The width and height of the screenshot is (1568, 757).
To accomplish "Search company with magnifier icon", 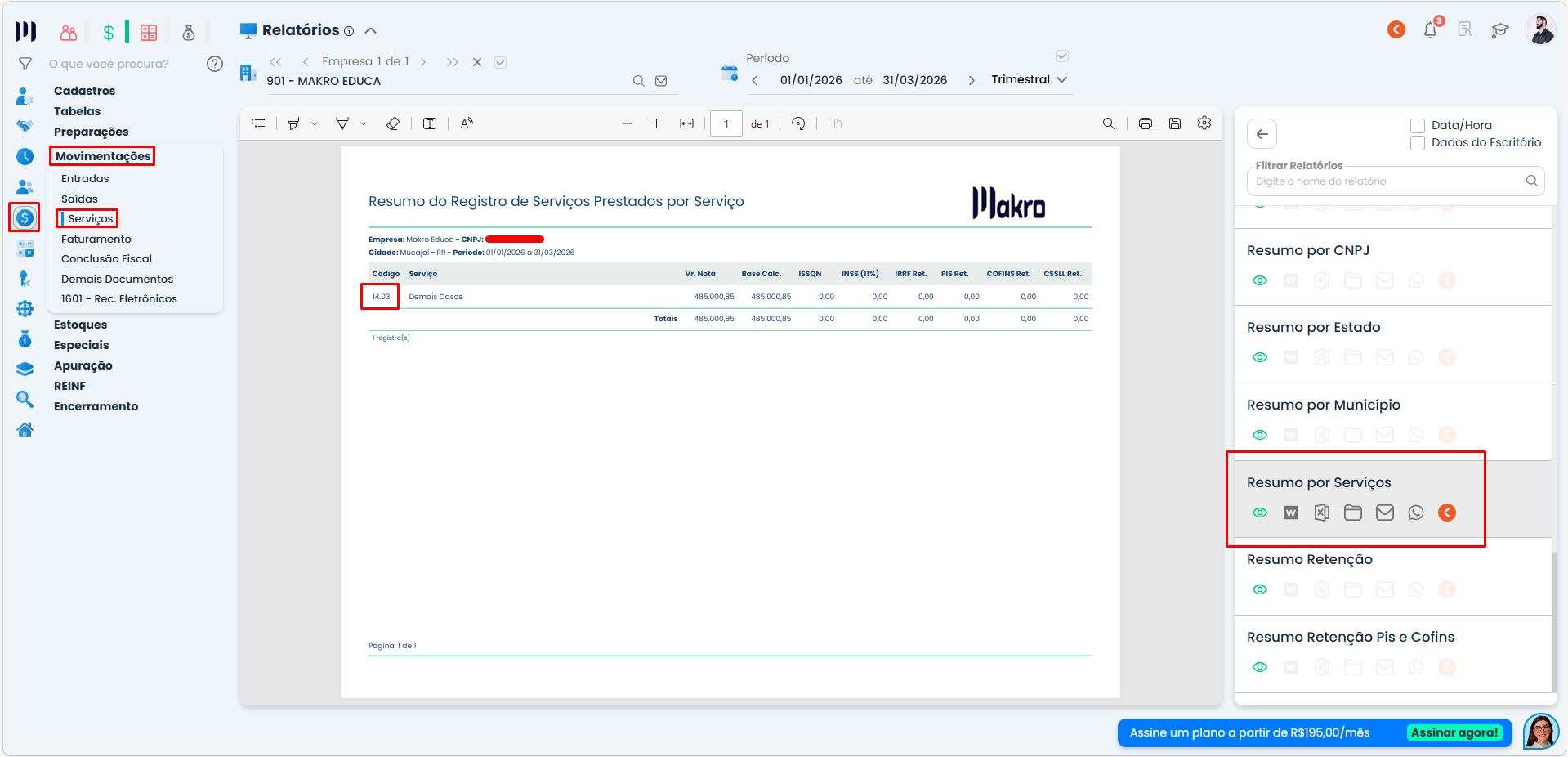I will pyautogui.click(x=639, y=81).
